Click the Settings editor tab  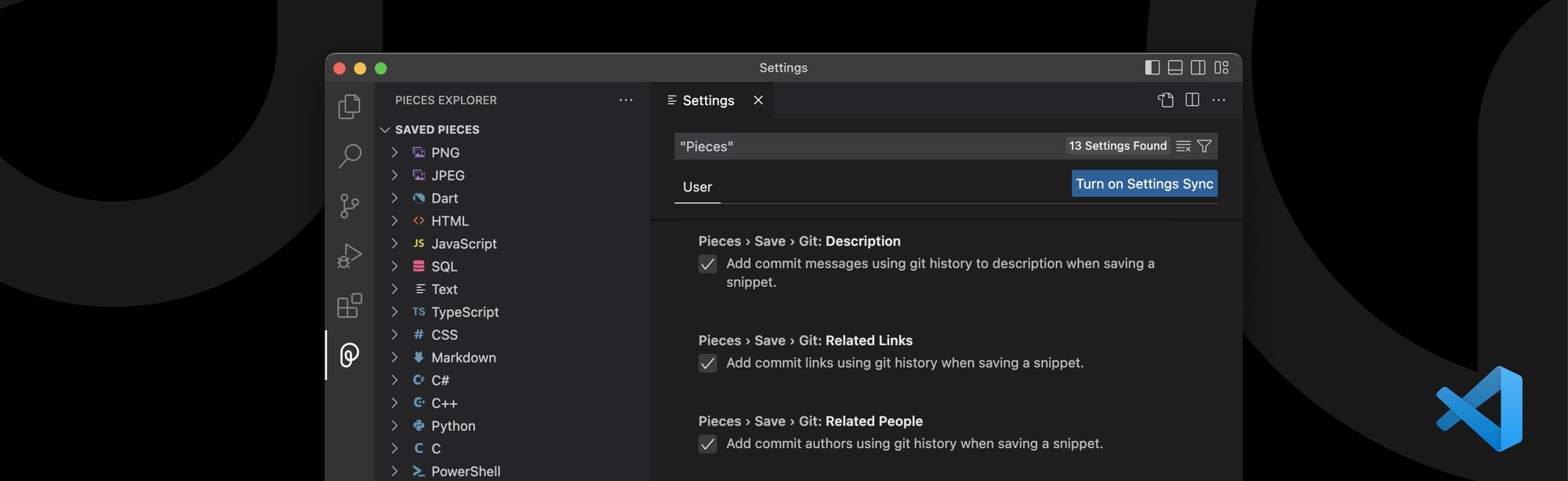tap(708, 100)
